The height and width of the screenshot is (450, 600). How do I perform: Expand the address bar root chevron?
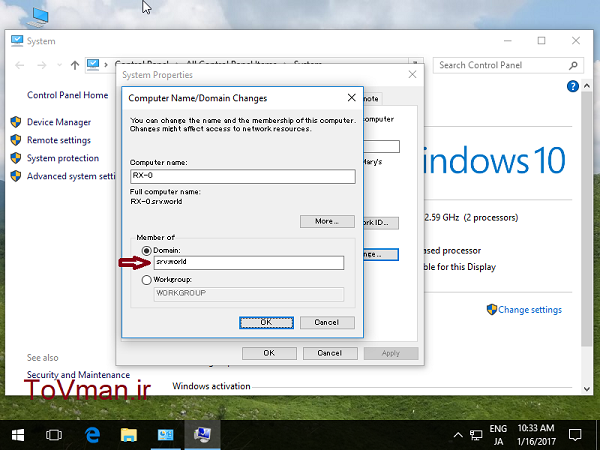point(106,65)
